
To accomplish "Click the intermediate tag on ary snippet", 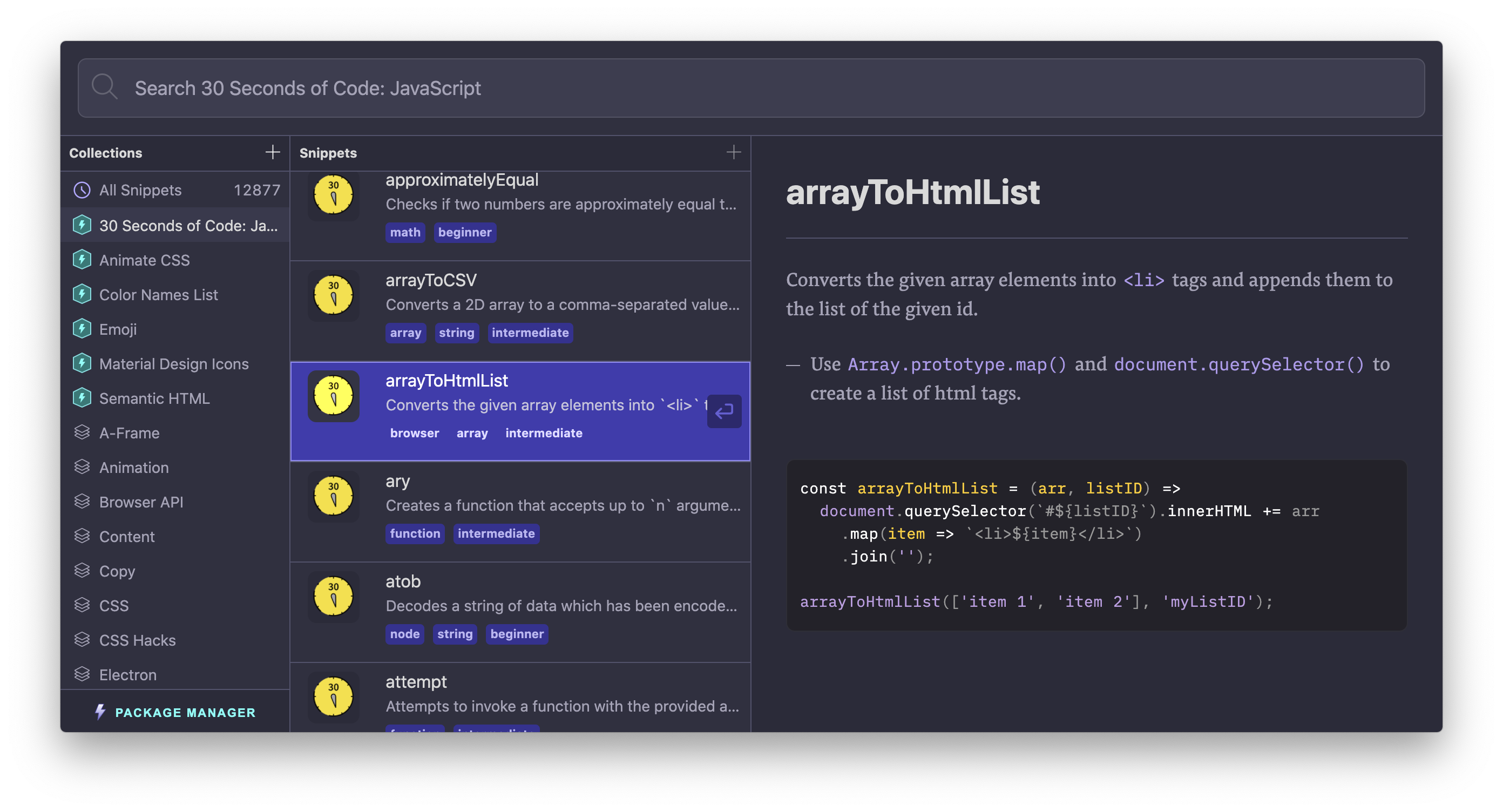I will [x=496, y=533].
